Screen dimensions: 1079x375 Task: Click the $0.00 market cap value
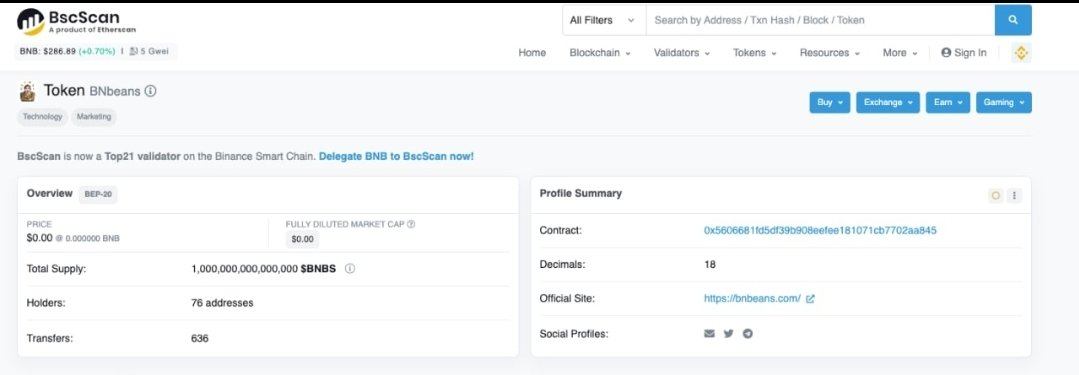303,239
